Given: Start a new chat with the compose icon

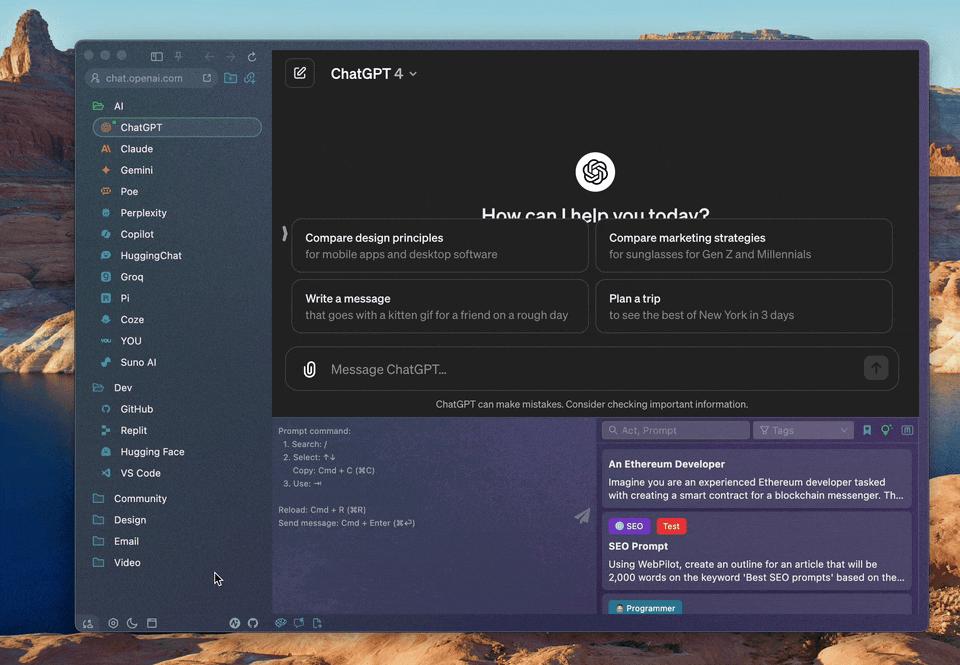Looking at the screenshot, I should click(x=300, y=73).
